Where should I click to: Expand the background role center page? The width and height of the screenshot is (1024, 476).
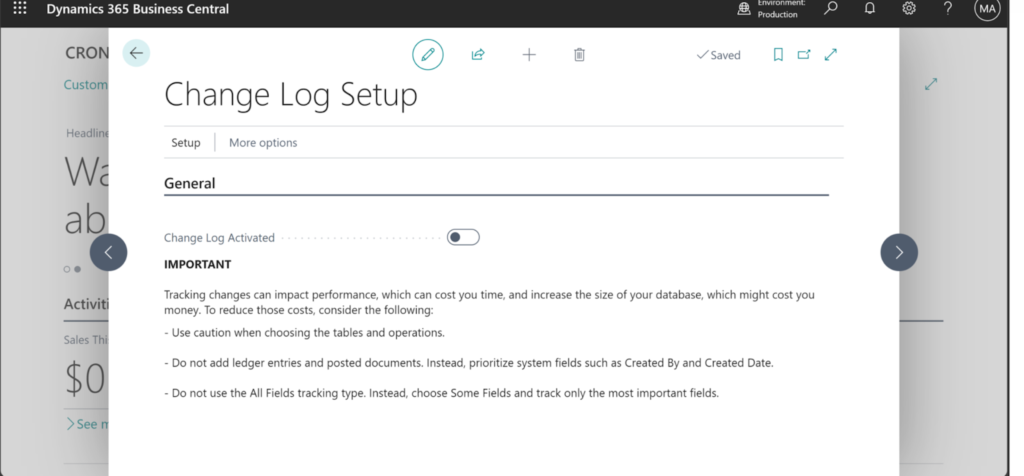[x=931, y=84]
